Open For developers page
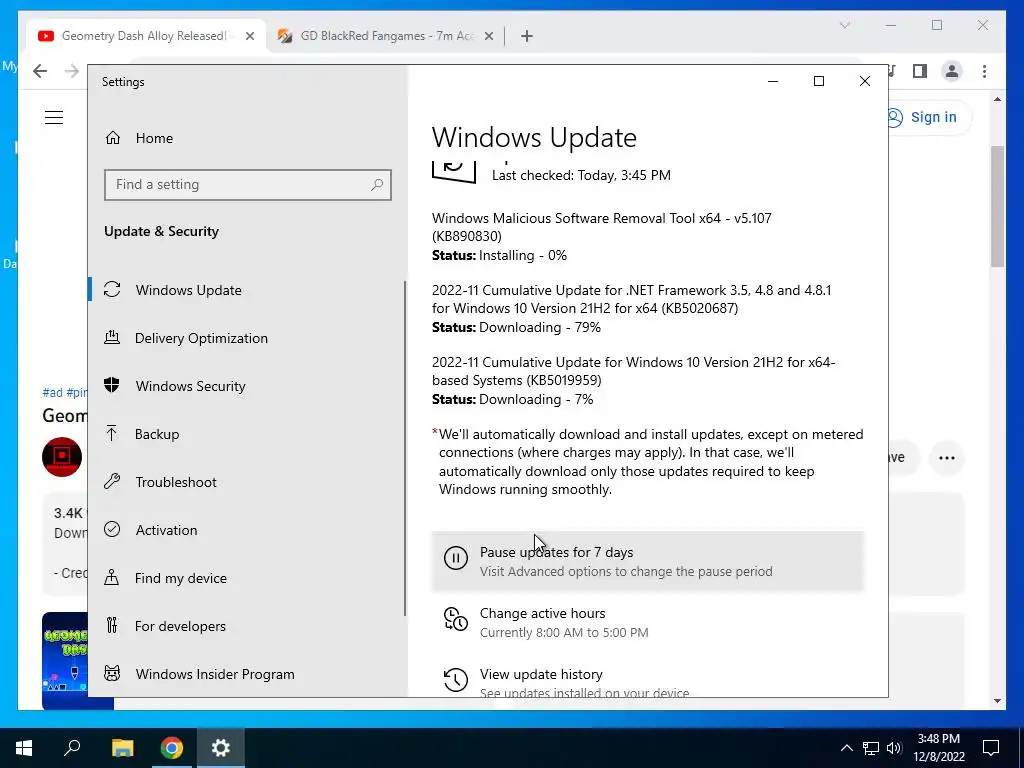1024x768 pixels. click(180, 626)
